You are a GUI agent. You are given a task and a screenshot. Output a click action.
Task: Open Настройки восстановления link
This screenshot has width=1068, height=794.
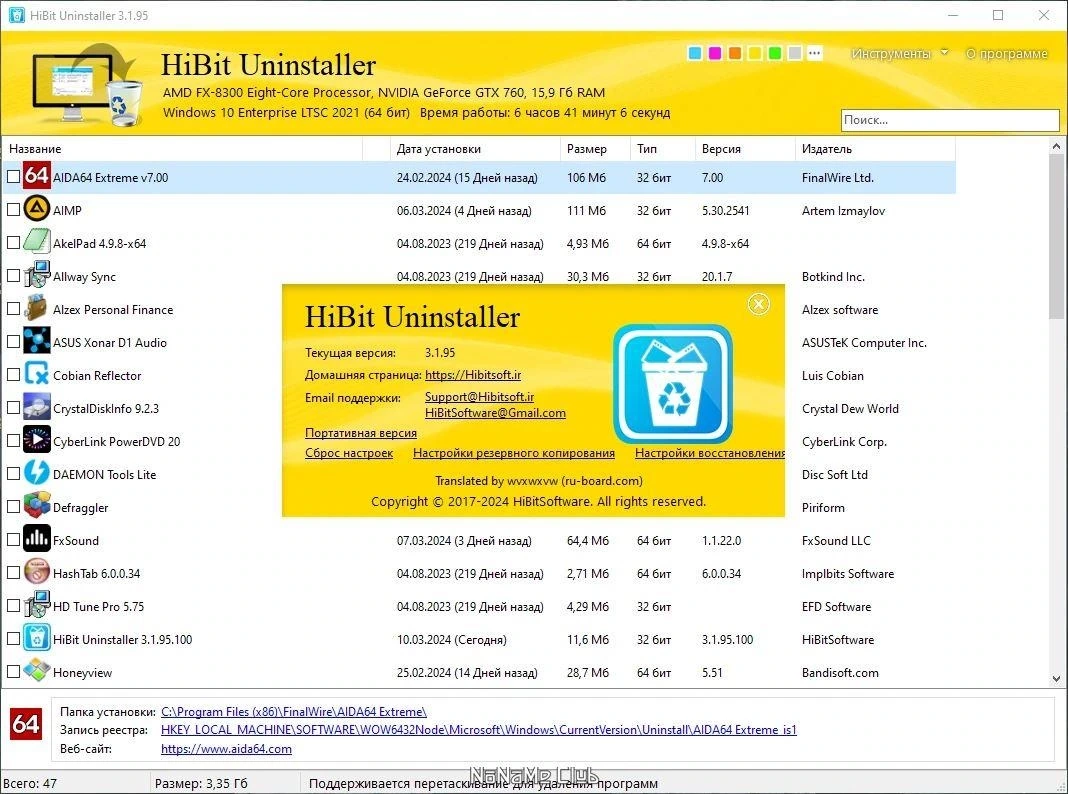710,453
